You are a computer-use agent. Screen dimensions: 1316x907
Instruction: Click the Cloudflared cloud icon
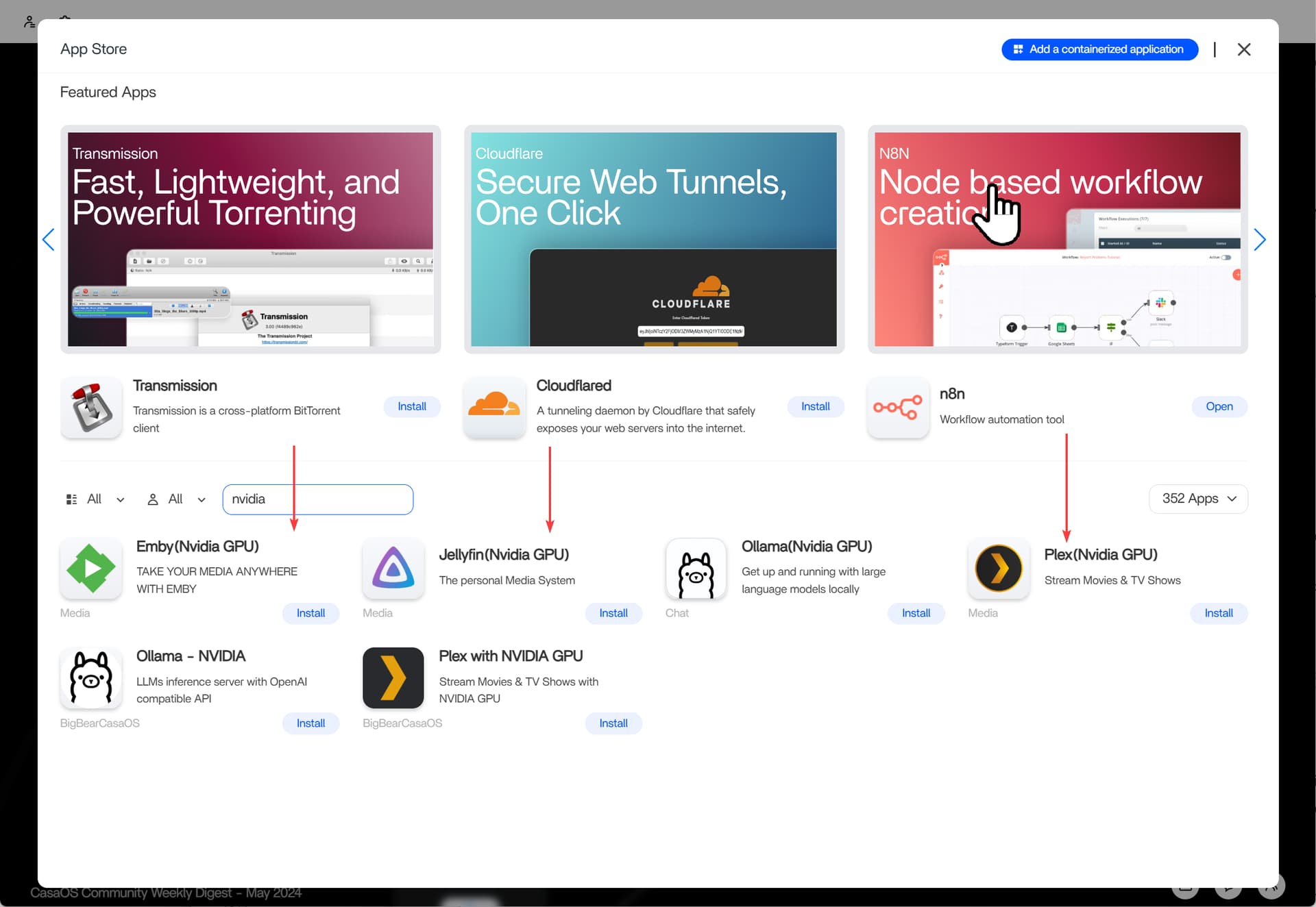click(494, 408)
